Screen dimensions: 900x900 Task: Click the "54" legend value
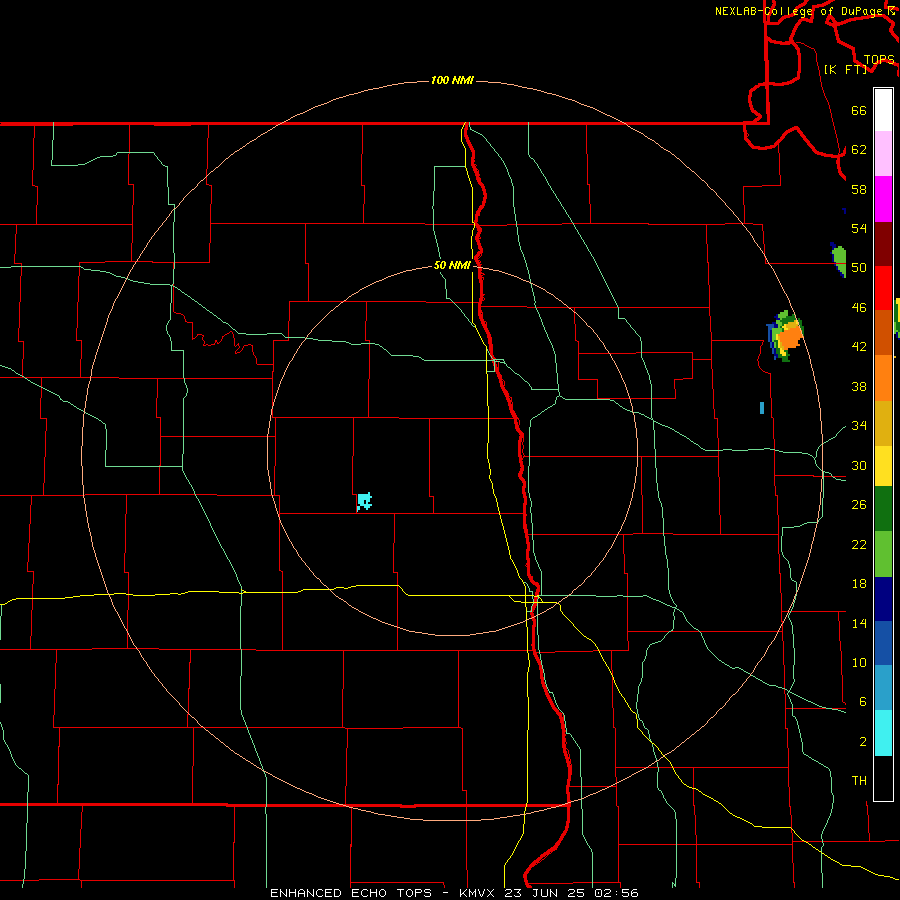pos(859,228)
